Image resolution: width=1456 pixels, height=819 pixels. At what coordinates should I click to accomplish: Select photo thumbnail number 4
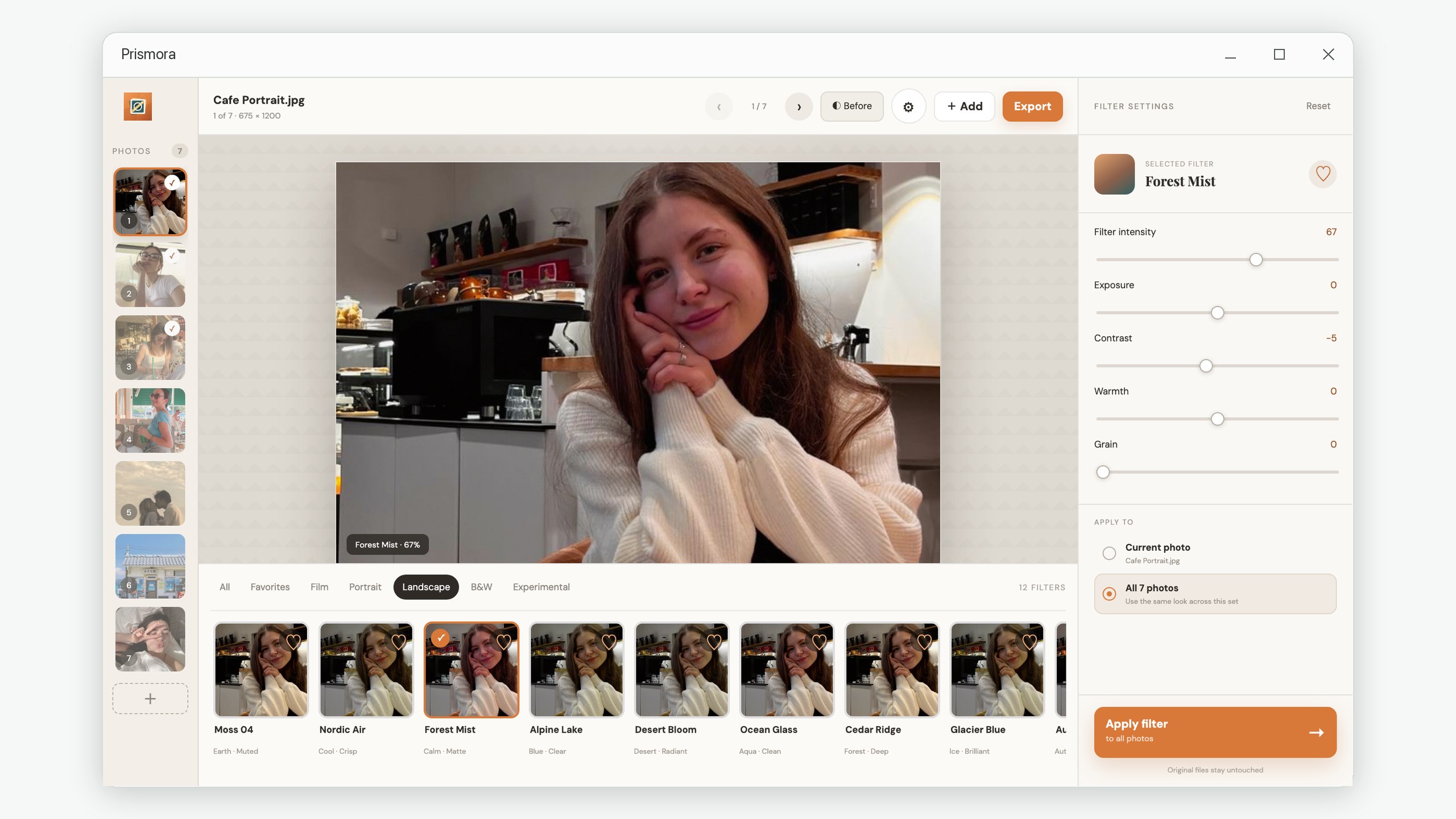150,420
